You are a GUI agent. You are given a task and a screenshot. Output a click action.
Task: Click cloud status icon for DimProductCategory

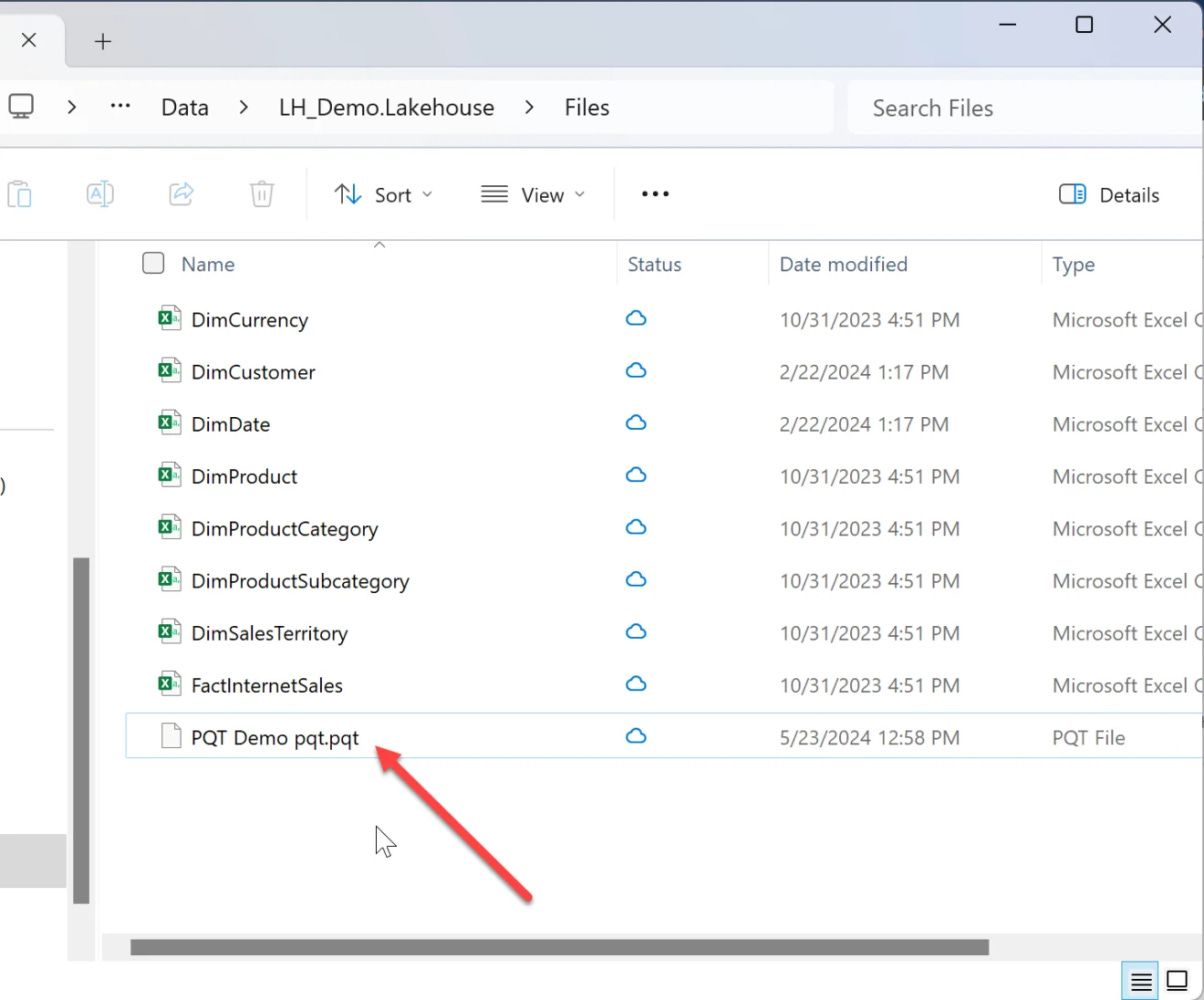[635, 527]
